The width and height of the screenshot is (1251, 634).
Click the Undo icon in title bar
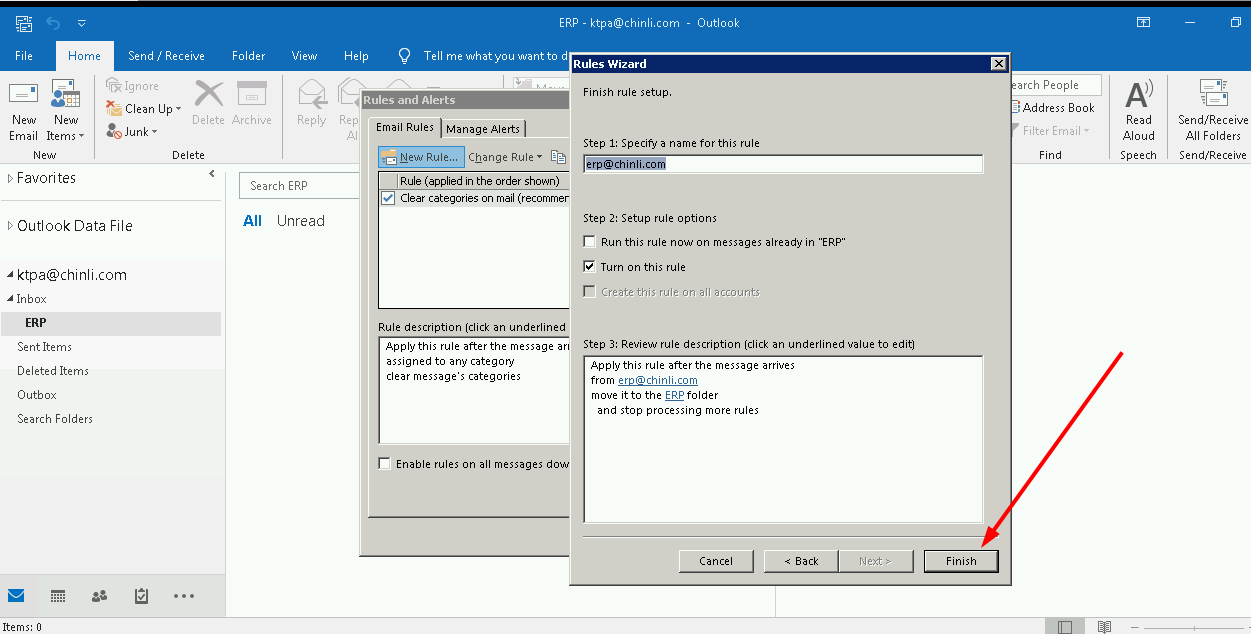(x=53, y=22)
